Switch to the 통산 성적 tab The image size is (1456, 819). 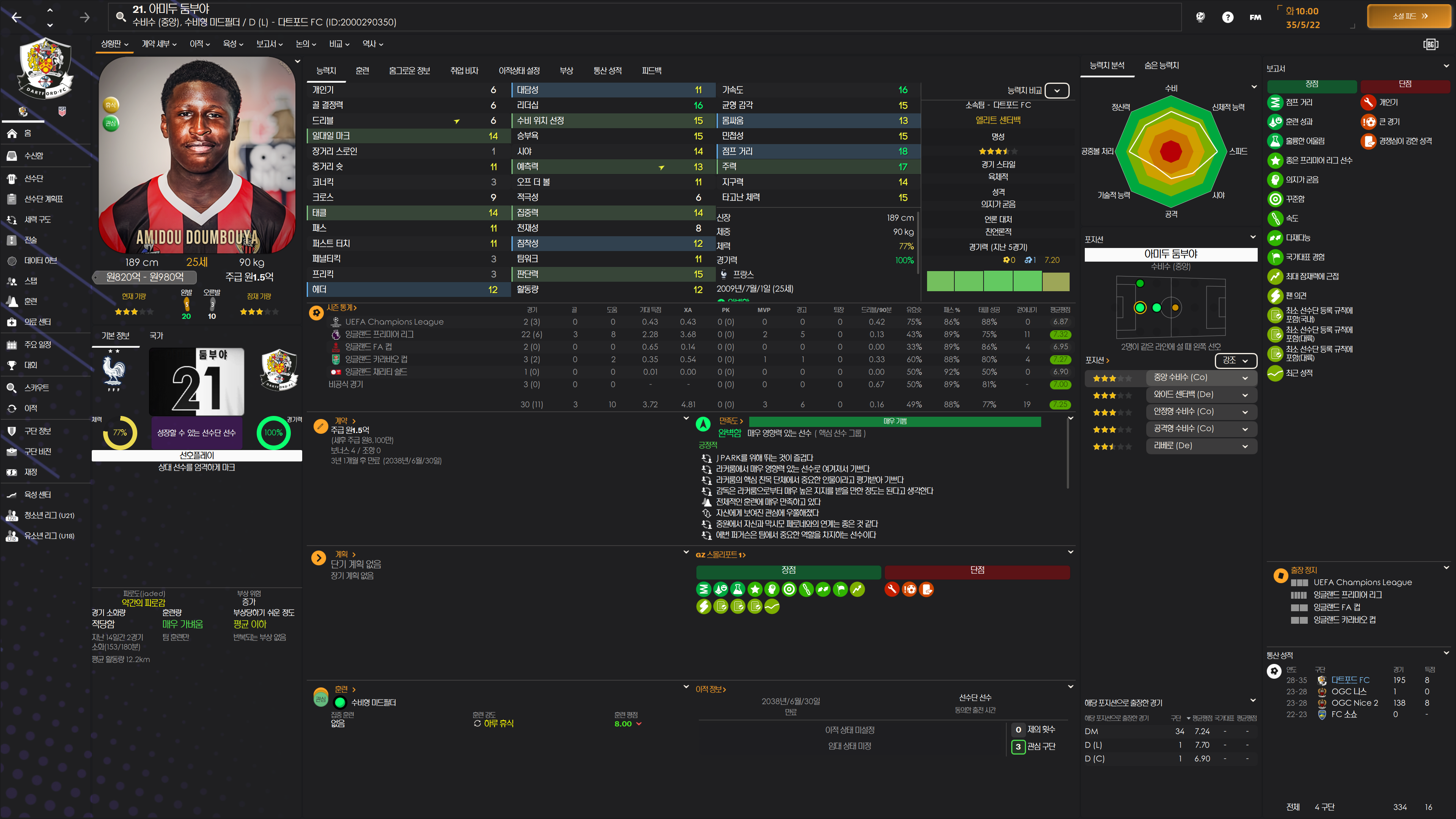607,71
